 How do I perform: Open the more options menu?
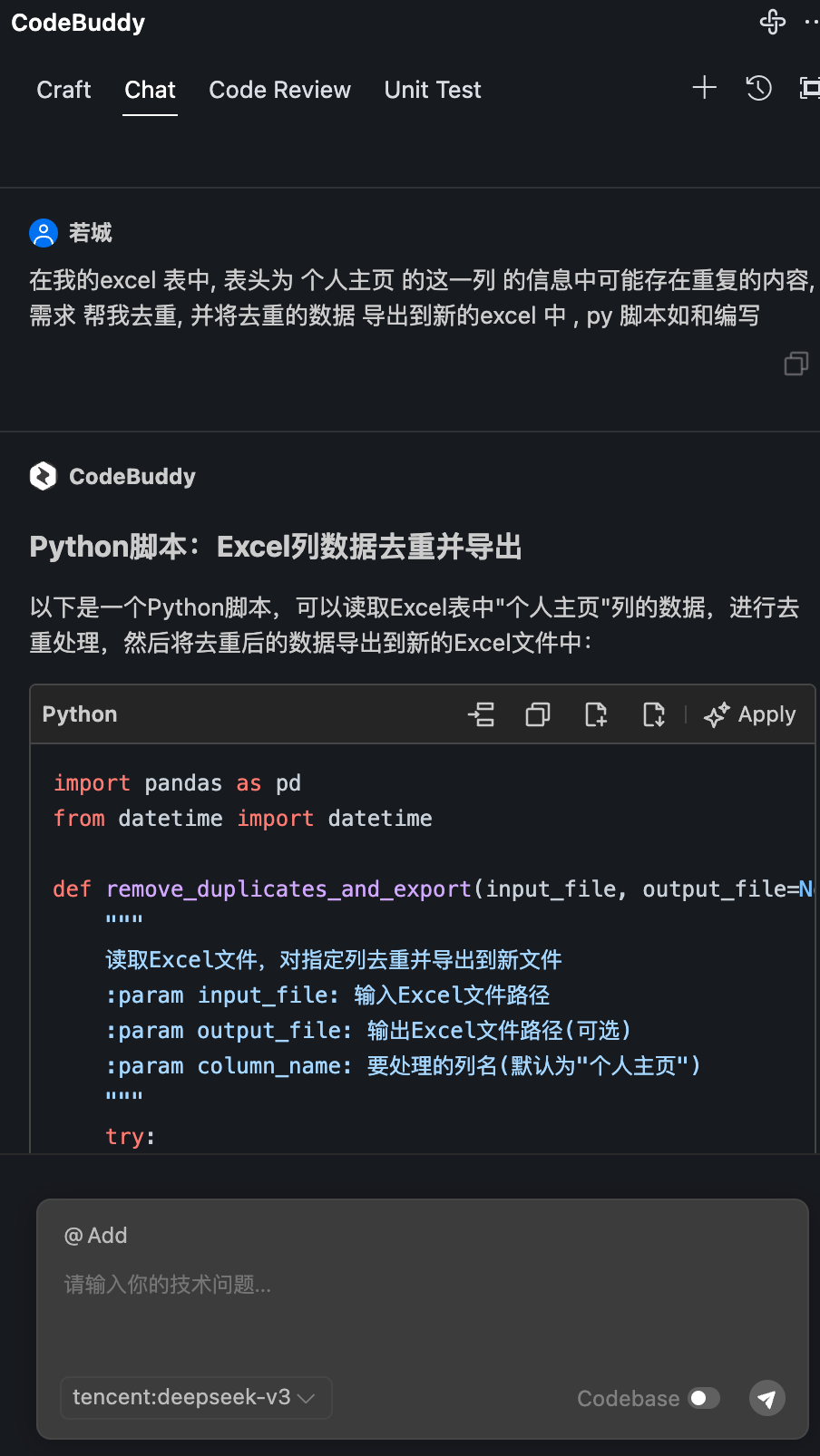point(812,22)
